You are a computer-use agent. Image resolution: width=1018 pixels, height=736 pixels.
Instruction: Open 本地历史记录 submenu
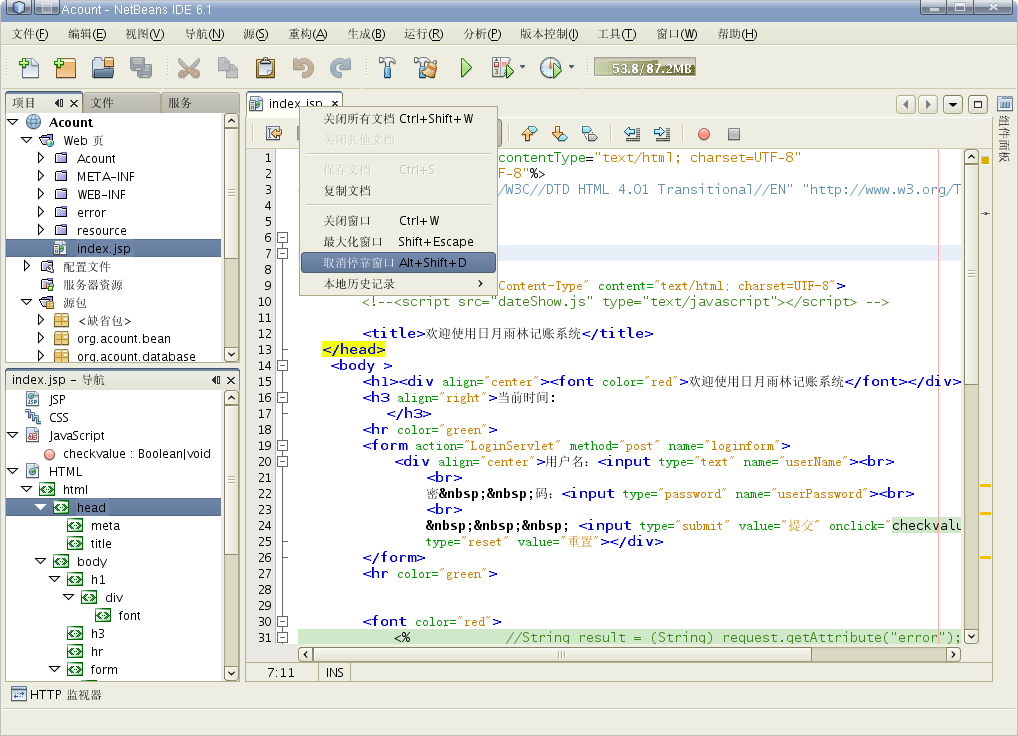click(x=398, y=284)
